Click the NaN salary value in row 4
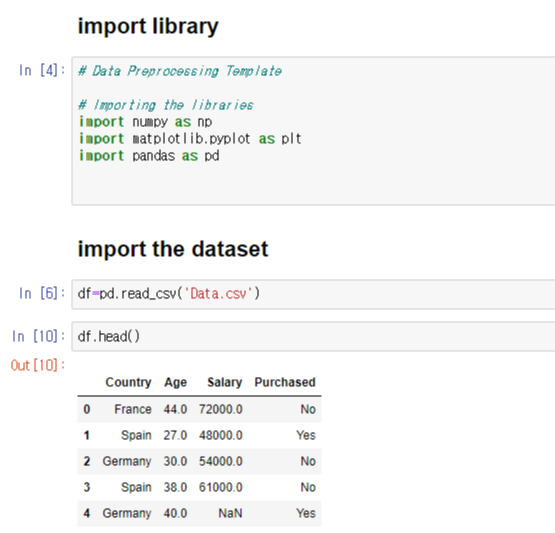 [x=230, y=513]
